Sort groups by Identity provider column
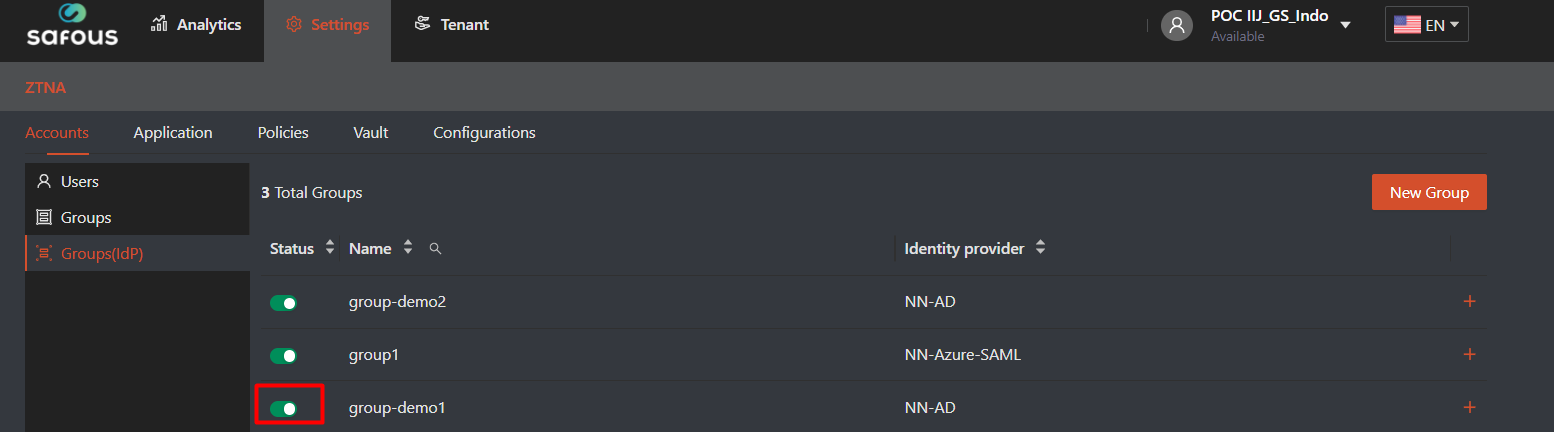Screen dimensions: 1554x432 1040,249
